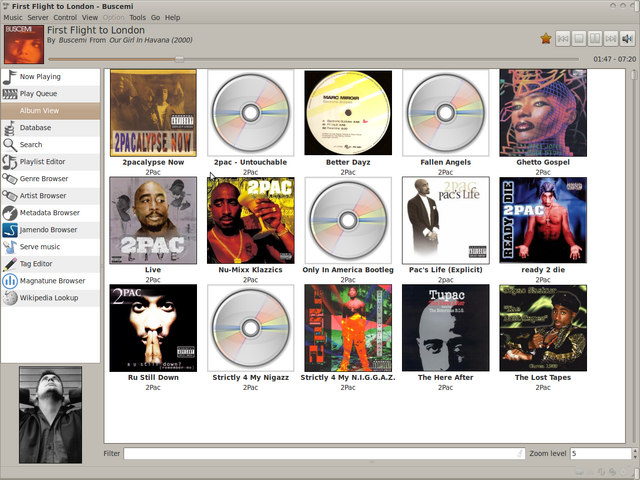Image resolution: width=640 pixels, height=480 pixels.
Task: Skip to previous track
Action: [562, 39]
